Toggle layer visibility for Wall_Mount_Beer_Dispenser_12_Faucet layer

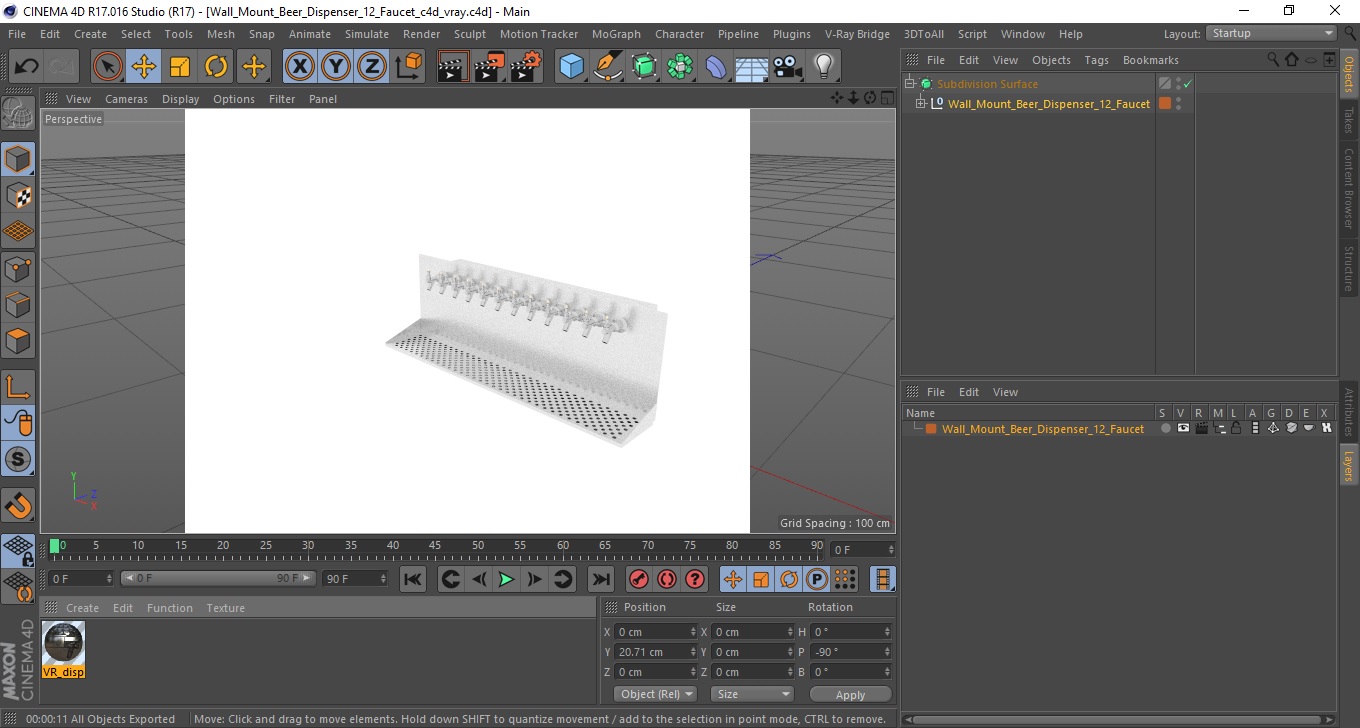point(1183,428)
